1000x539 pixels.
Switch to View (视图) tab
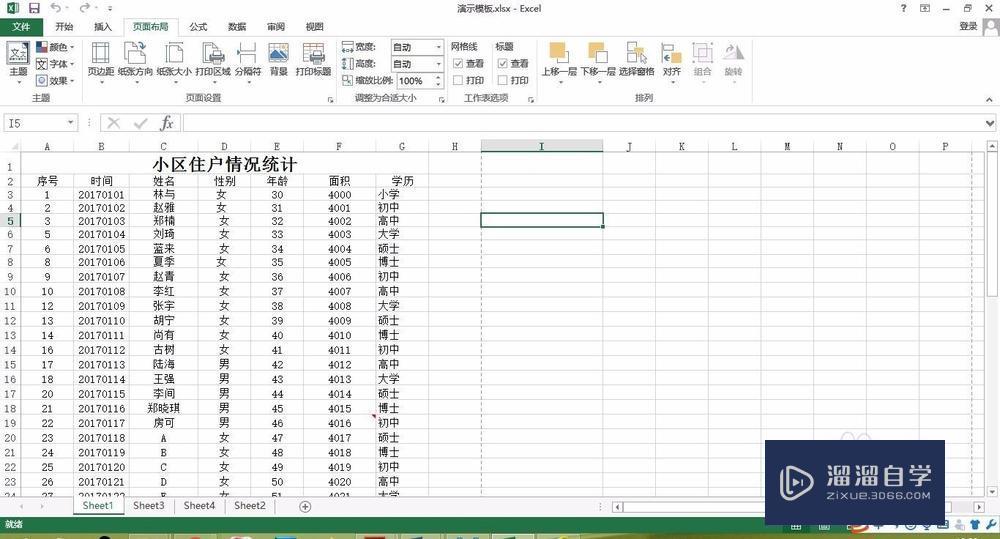pos(314,27)
